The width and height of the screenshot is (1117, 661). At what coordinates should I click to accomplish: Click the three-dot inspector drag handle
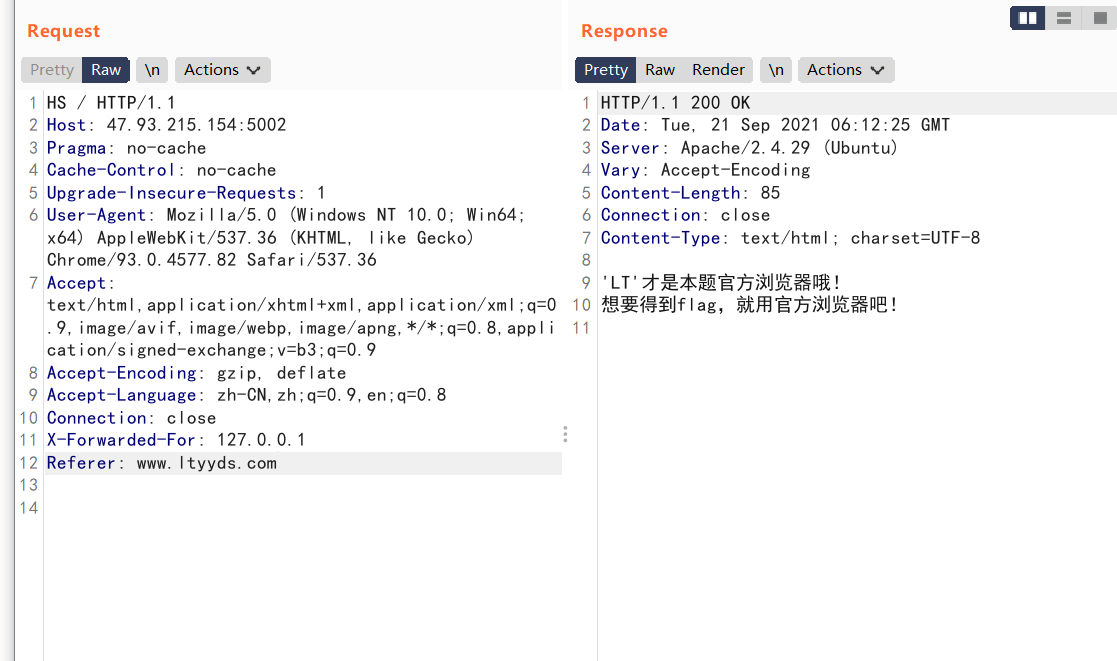[565, 434]
